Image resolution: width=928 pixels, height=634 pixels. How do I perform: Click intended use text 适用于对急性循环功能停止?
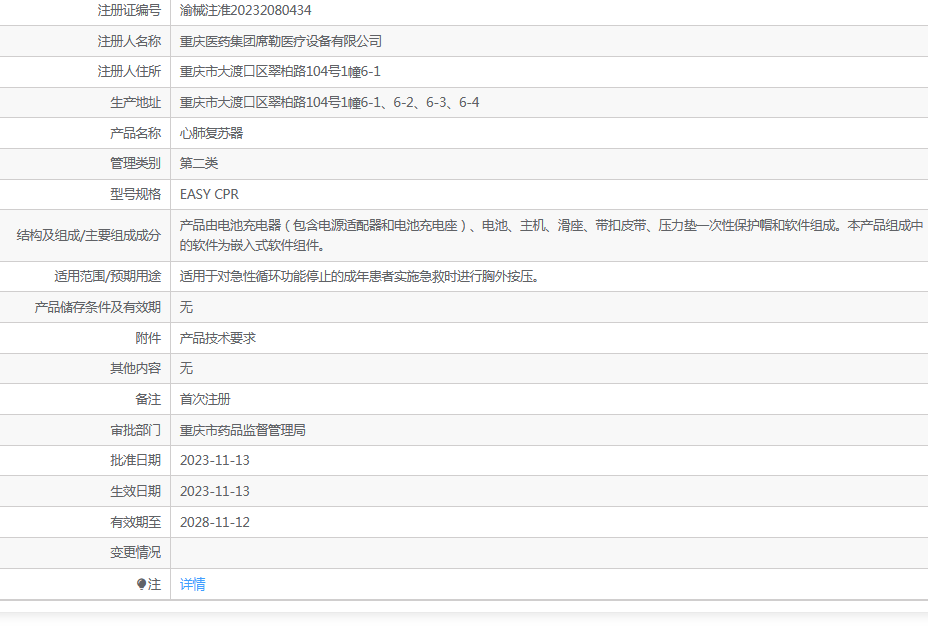coord(360,276)
